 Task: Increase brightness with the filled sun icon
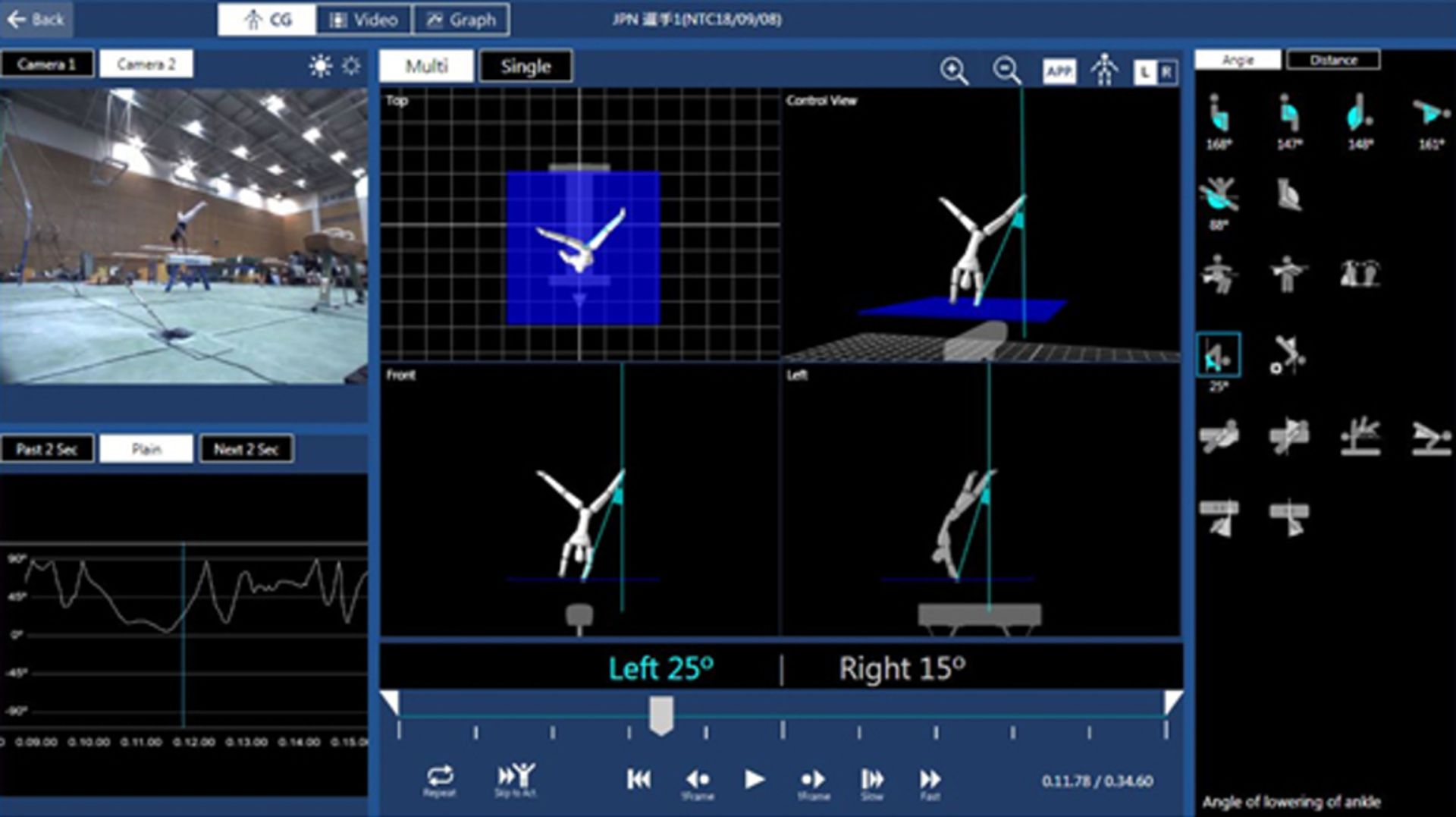[320, 66]
